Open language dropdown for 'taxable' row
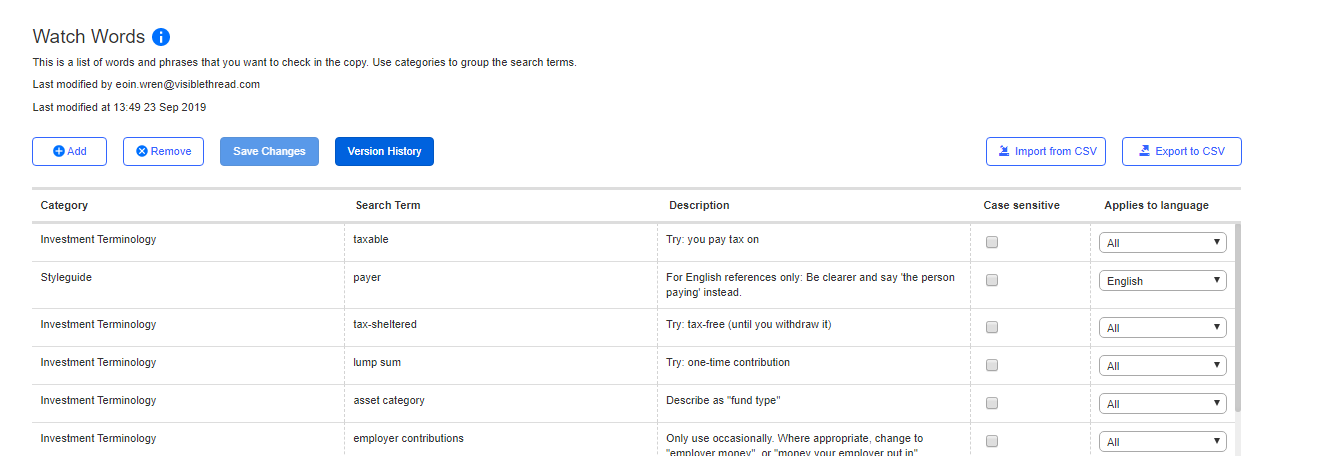Image resolution: width=1327 pixels, height=456 pixels. tap(1163, 242)
